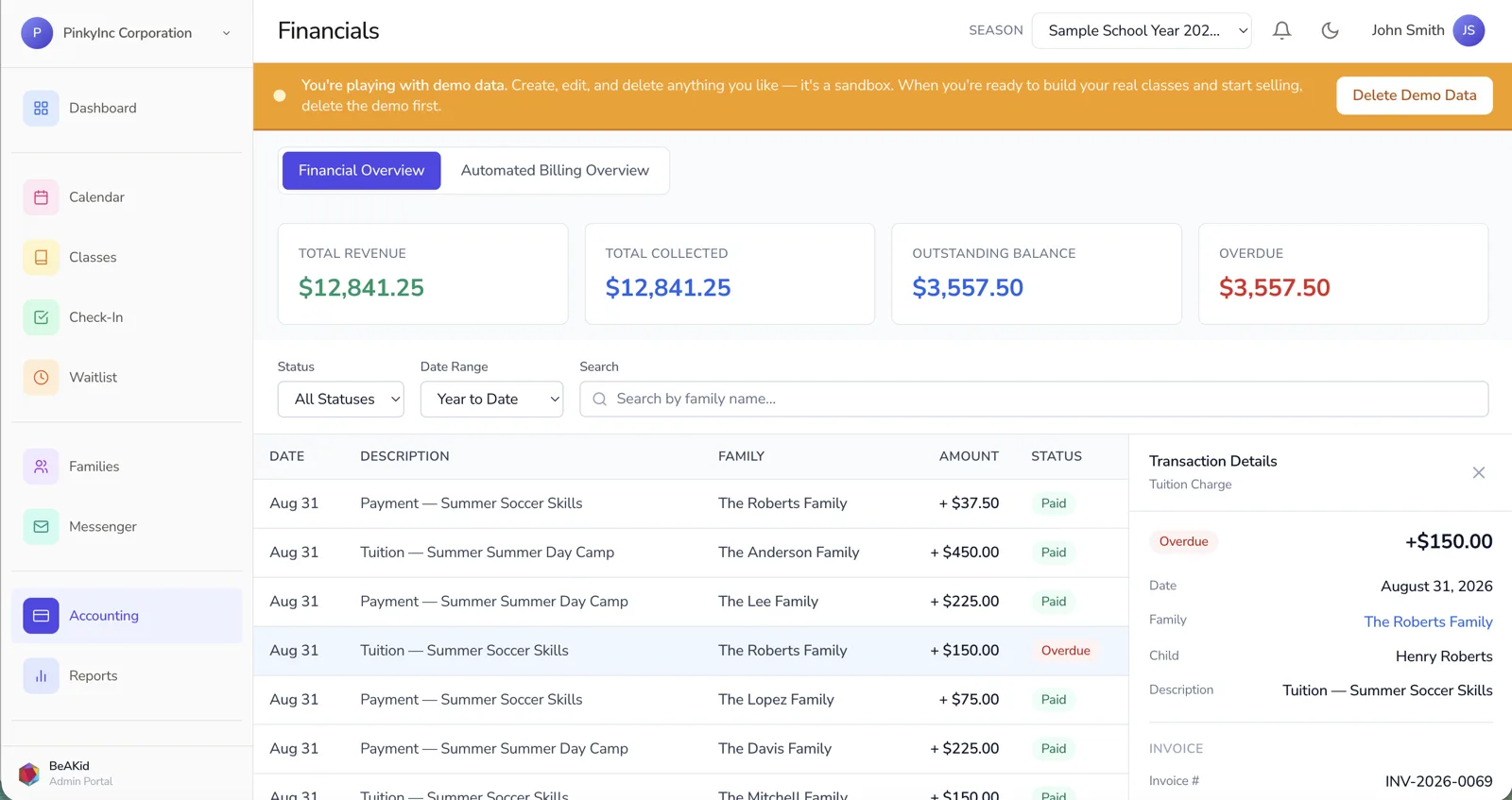Click Paid badge in Davis Family row

tap(1053, 749)
